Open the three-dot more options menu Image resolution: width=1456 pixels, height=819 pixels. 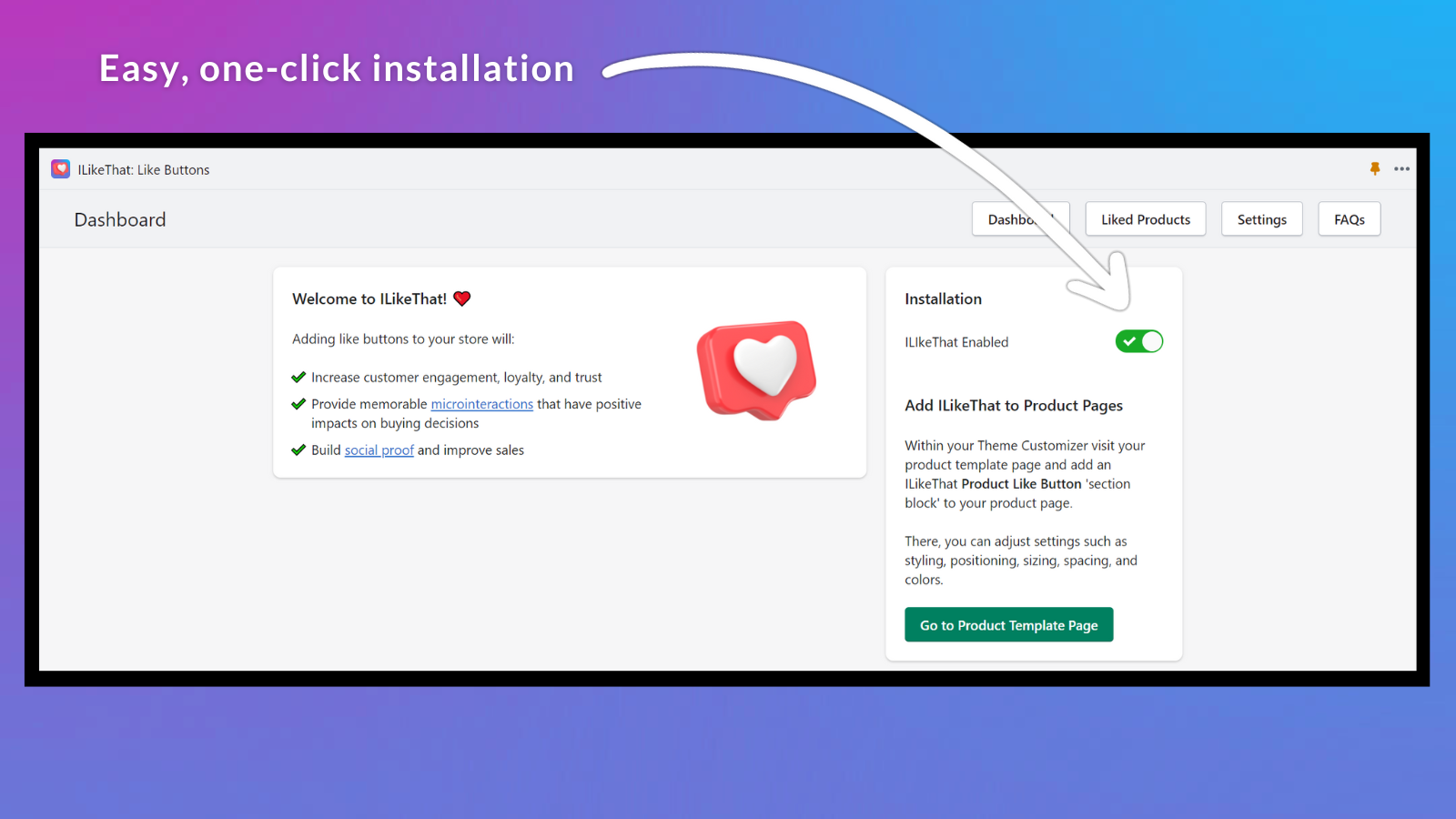coord(1401,169)
